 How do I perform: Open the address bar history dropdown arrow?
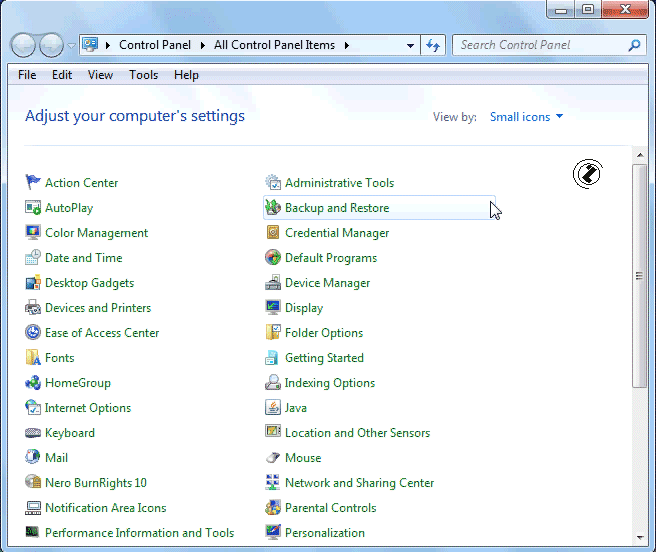410,45
